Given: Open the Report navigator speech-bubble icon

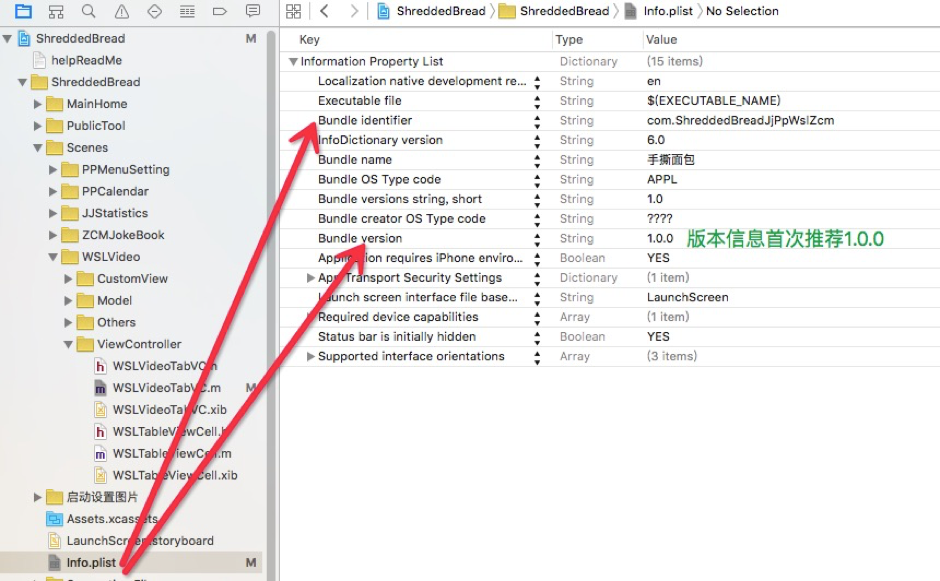Looking at the screenshot, I should [x=253, y=11].
